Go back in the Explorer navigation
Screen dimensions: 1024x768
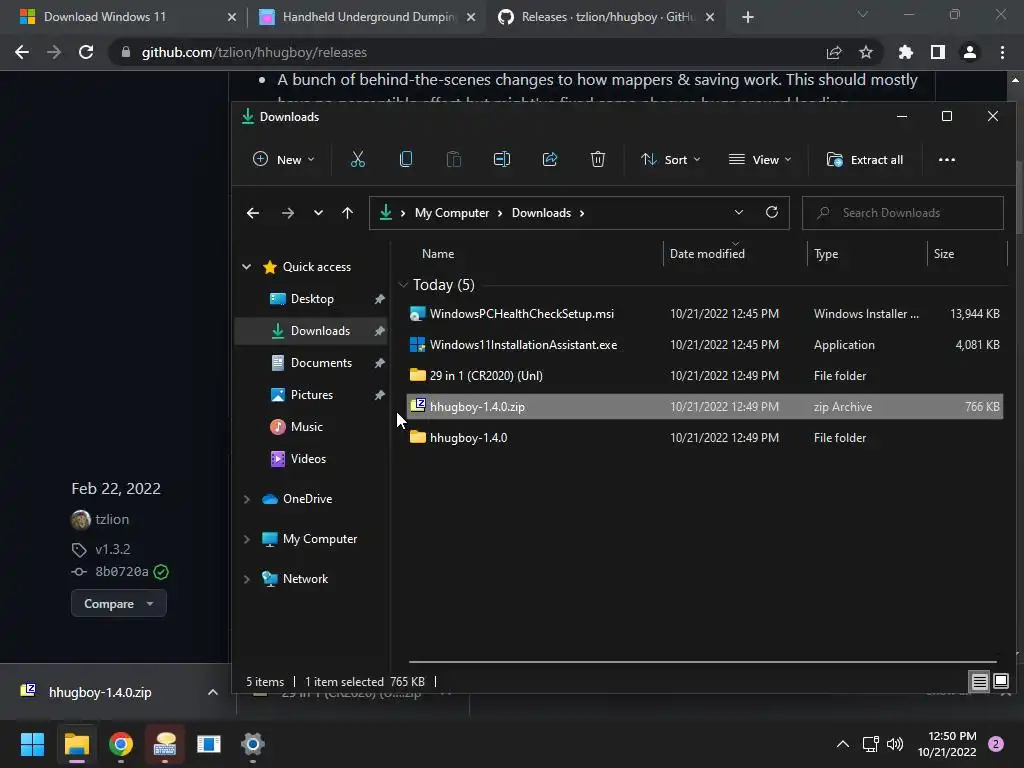[253, 213]
